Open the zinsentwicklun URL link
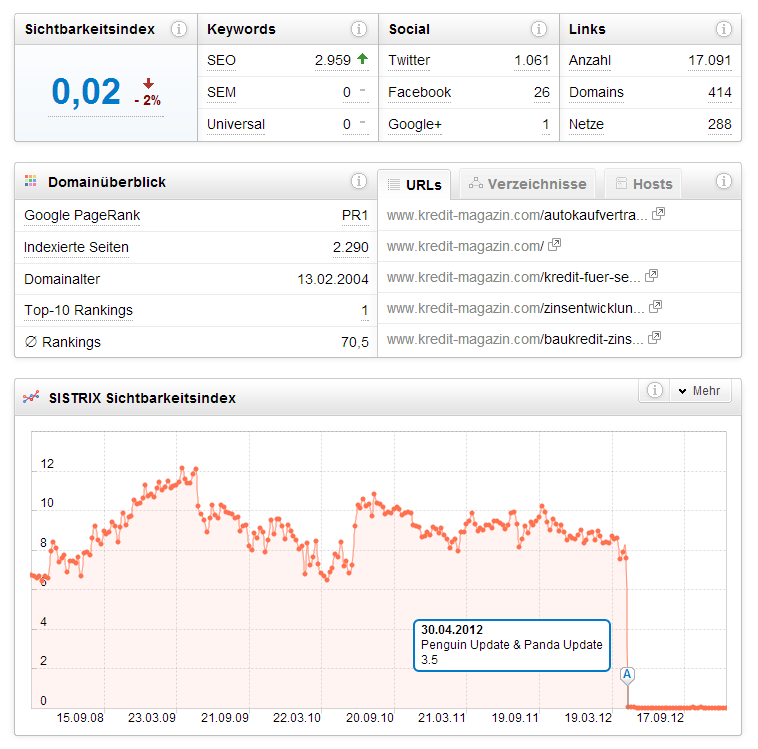This screenshot has width=758, height=749. 514,308
